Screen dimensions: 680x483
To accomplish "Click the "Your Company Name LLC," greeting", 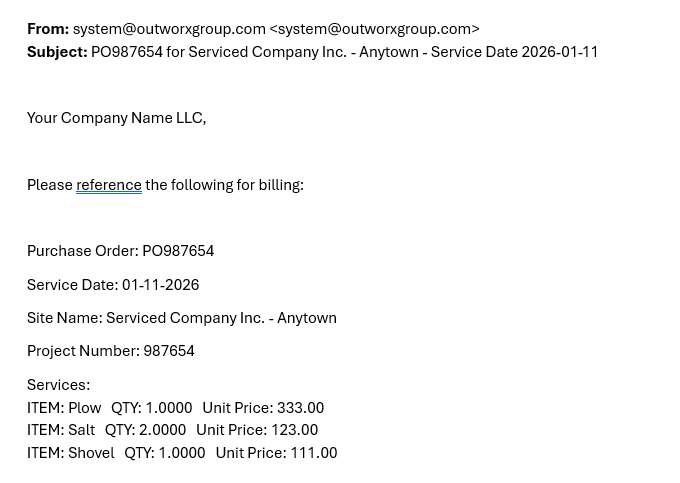I will pos(116,118).
